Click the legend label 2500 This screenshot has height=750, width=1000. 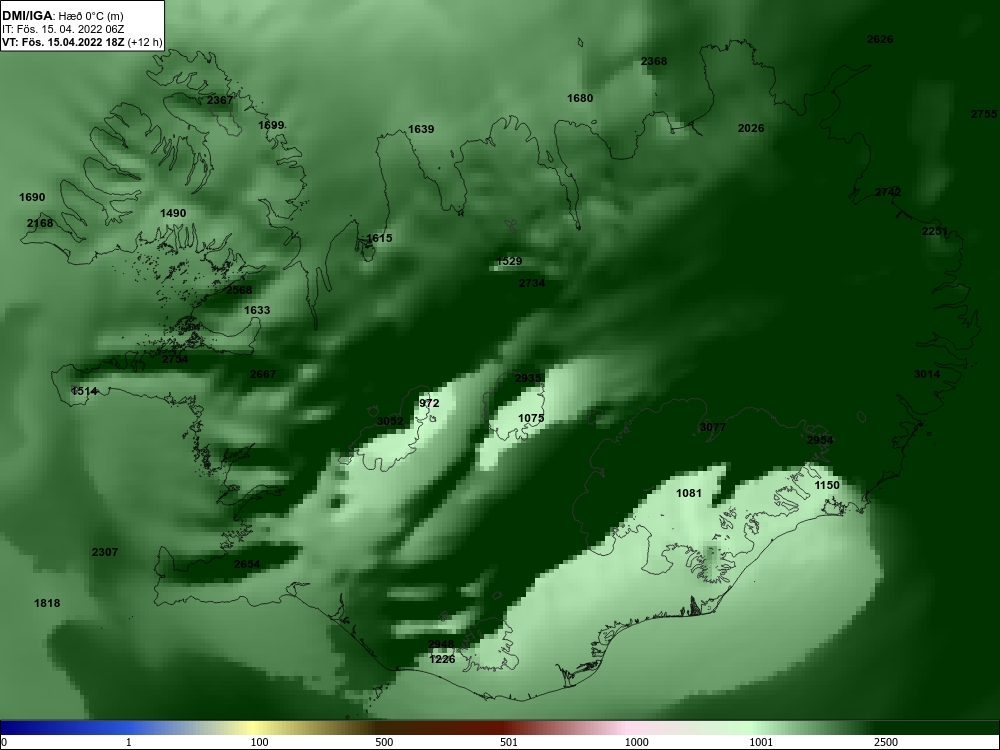(886, 742)
